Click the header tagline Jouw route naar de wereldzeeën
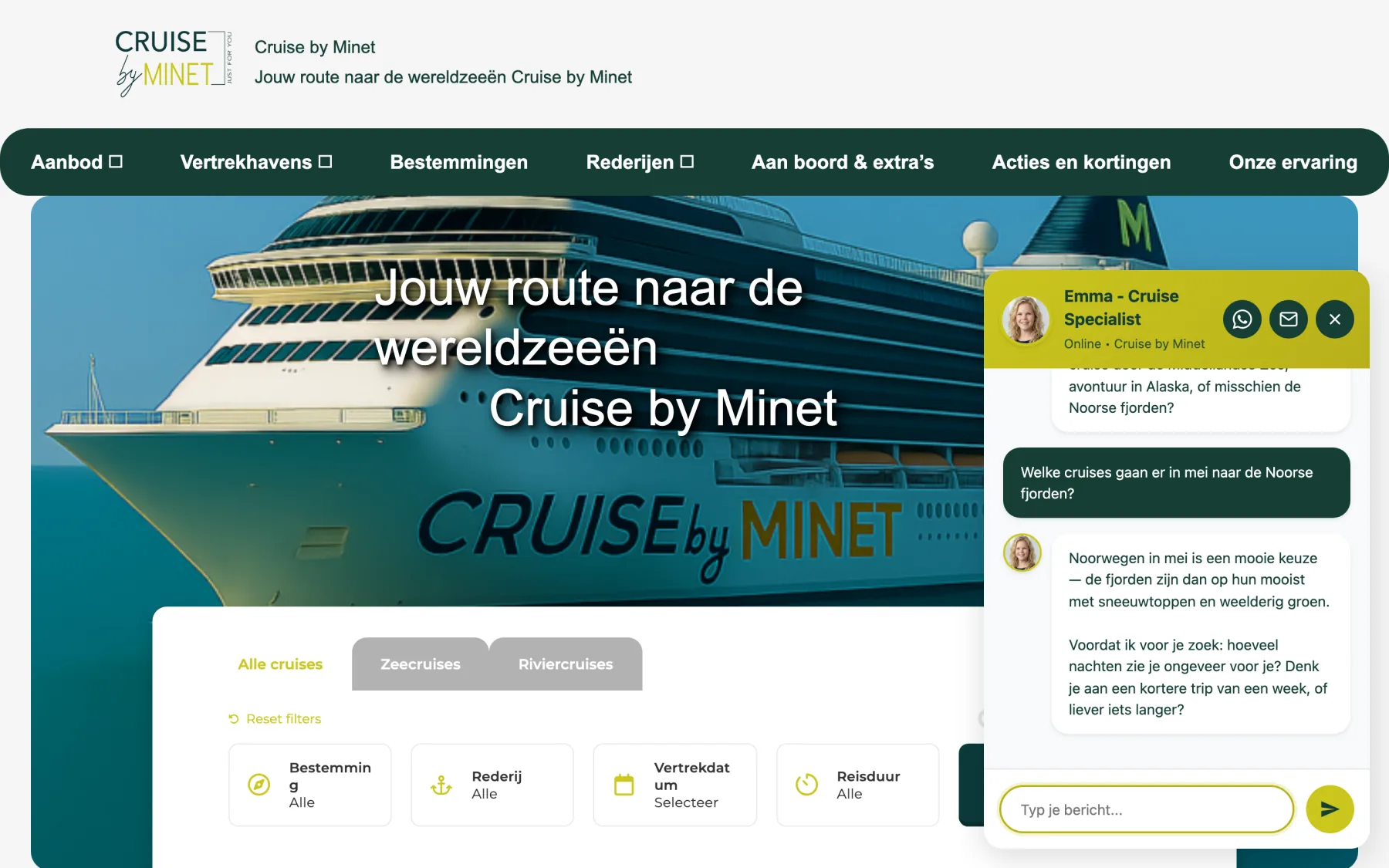 [x=443, y=77]
